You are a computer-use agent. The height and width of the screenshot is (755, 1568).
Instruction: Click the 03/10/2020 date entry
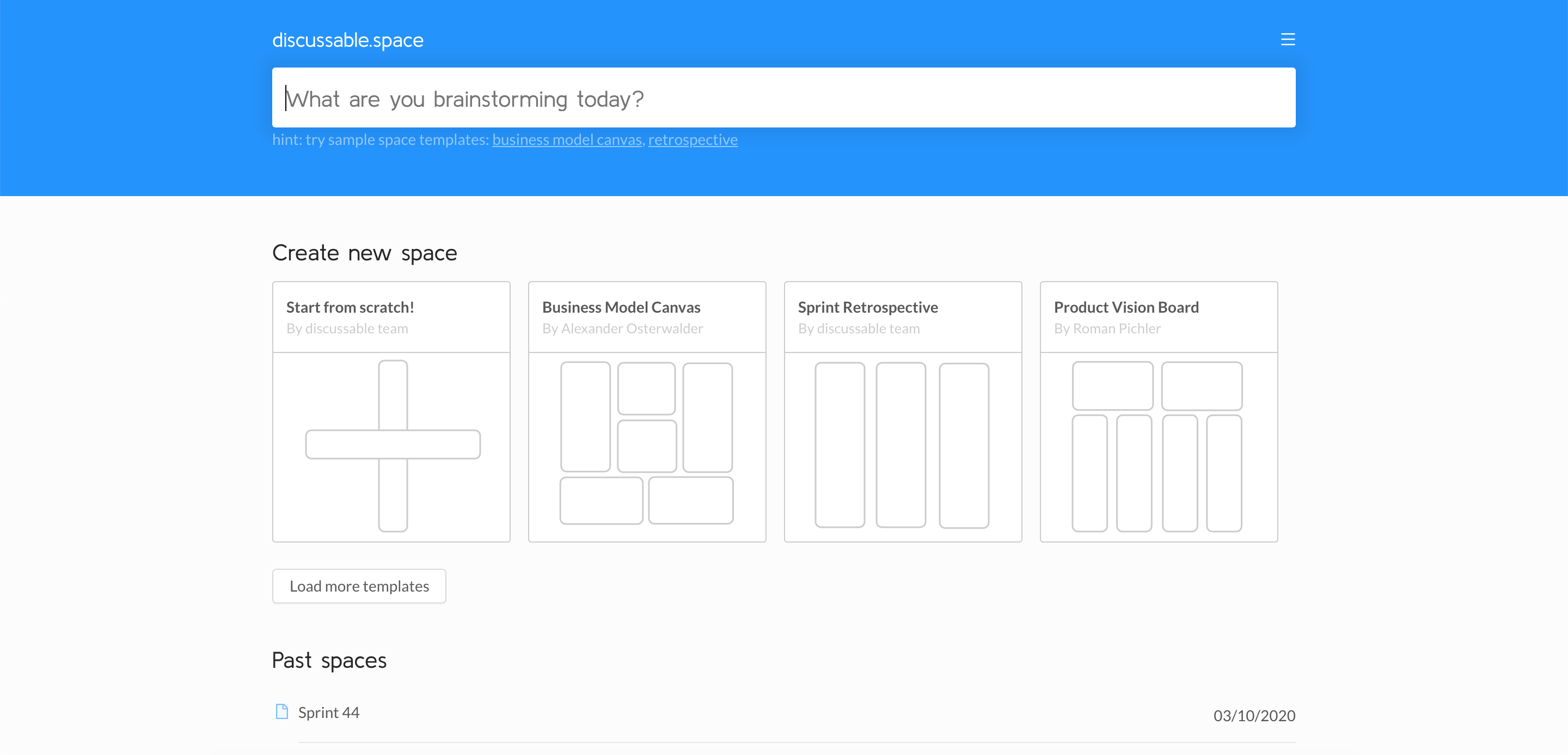1253,715
